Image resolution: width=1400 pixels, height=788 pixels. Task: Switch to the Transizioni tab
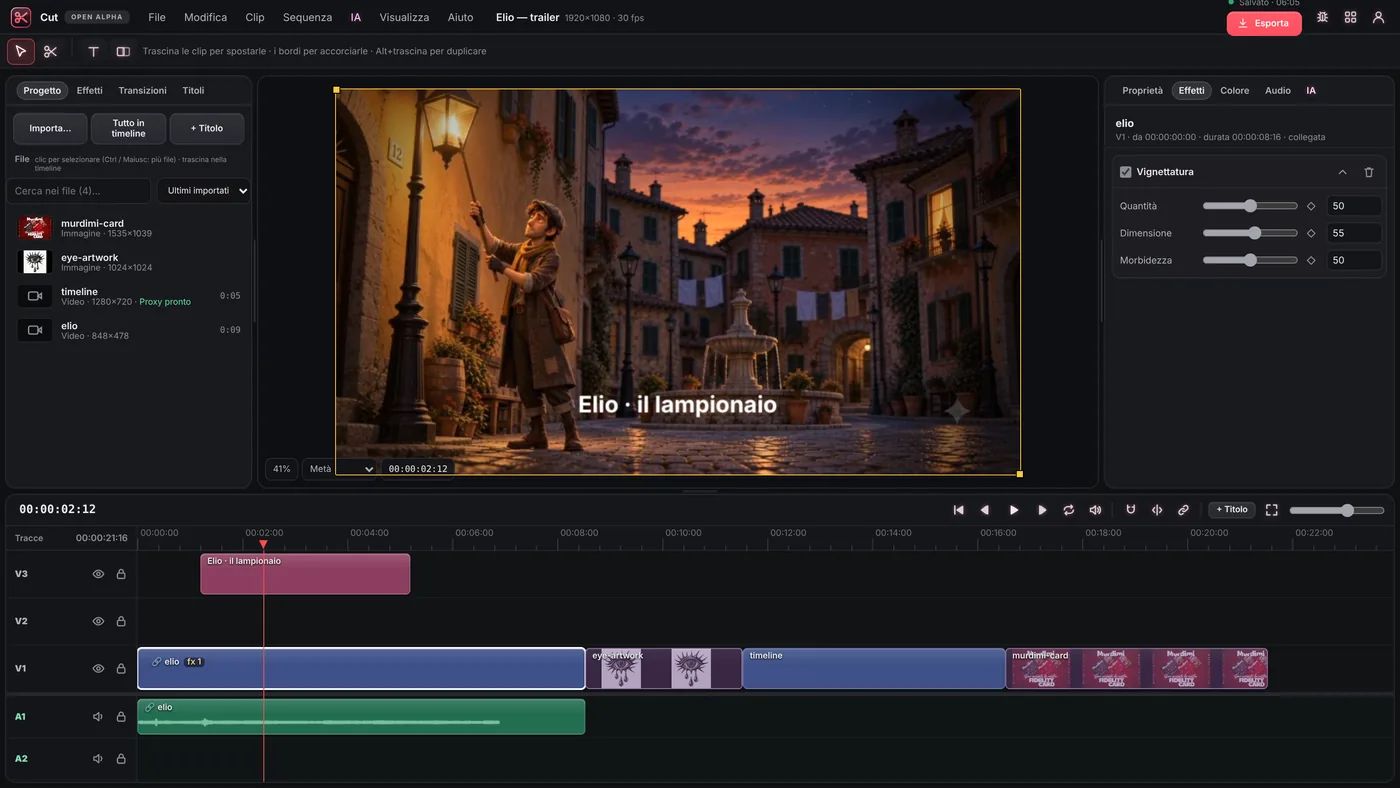pyautogui.click(x=142, y=90)
